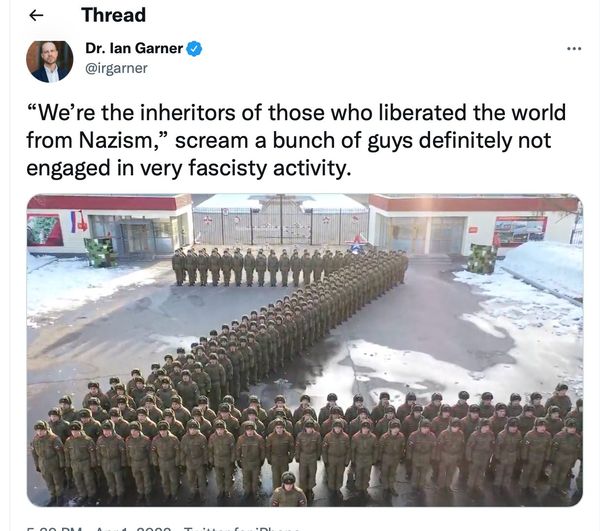
Task: Select the tweet text about inheritors
Action: click(296, 140)
